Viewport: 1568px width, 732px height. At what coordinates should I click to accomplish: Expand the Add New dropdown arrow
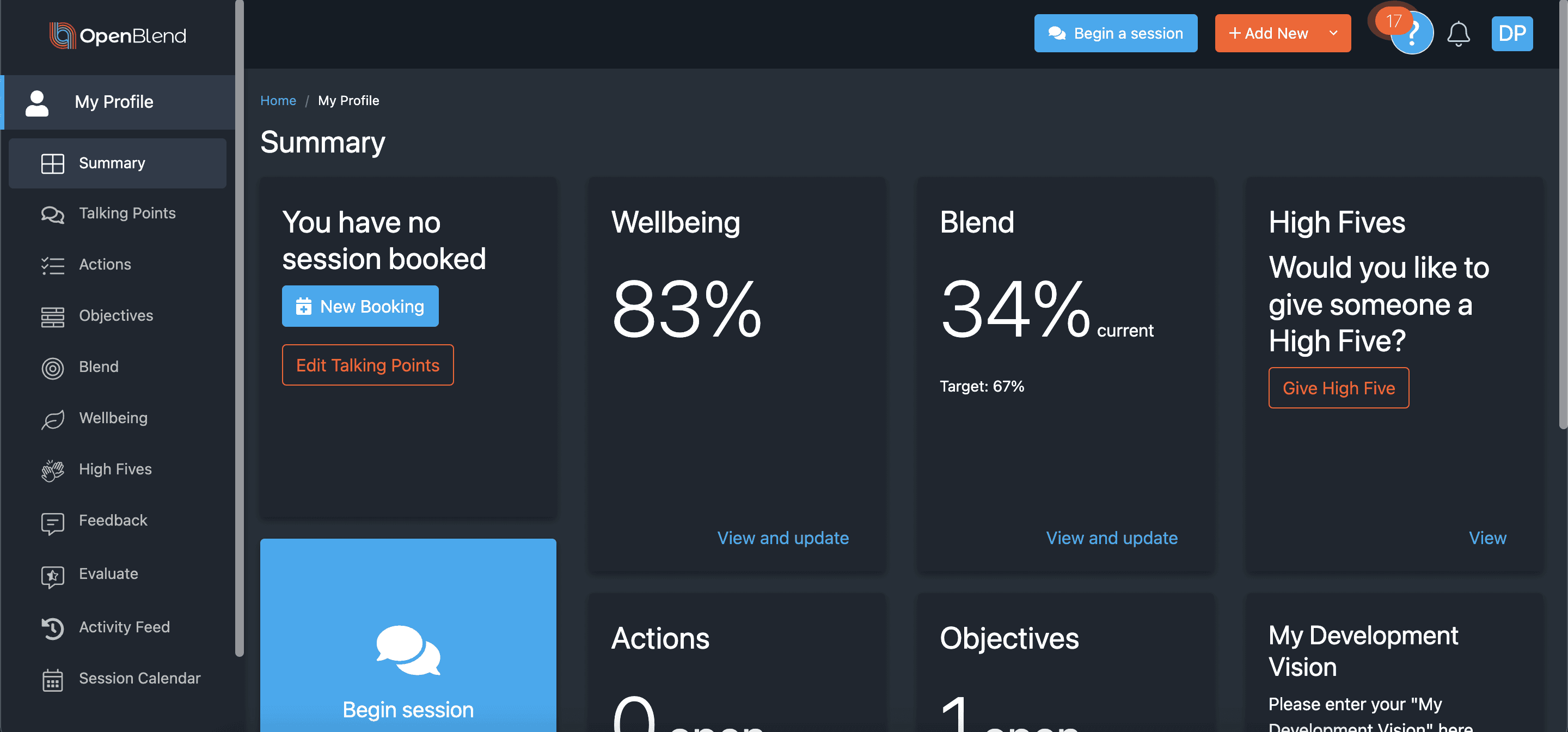click(x=1333, y=33)
